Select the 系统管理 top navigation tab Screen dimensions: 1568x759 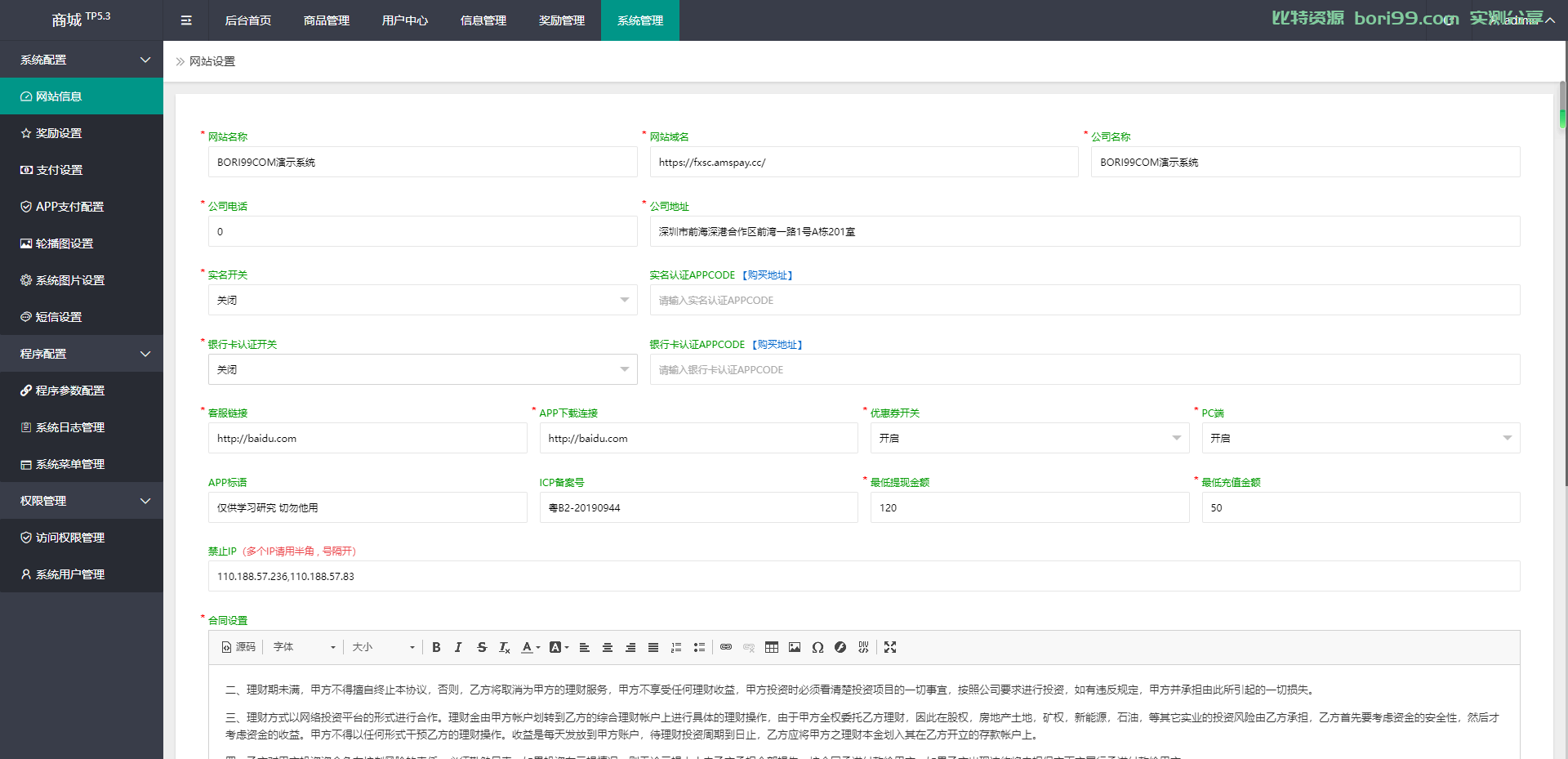coord(640,20)
